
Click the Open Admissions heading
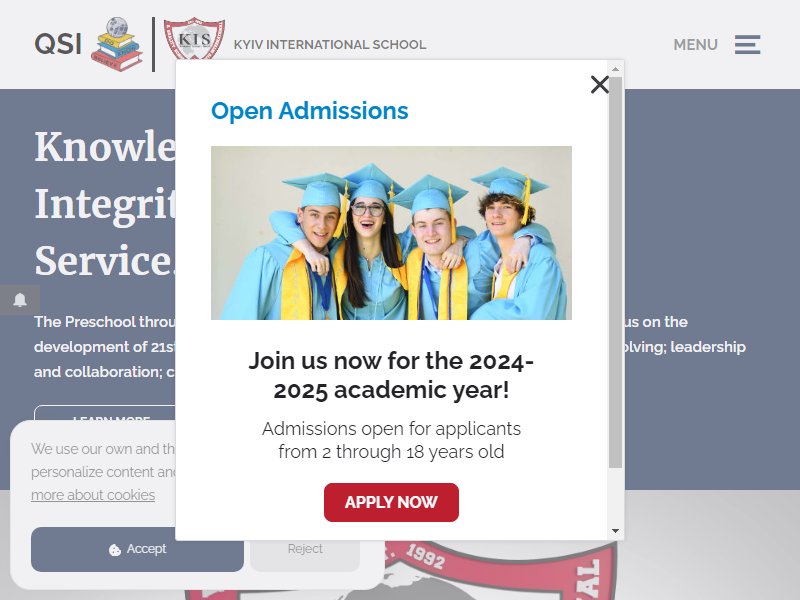coord(310,111)
